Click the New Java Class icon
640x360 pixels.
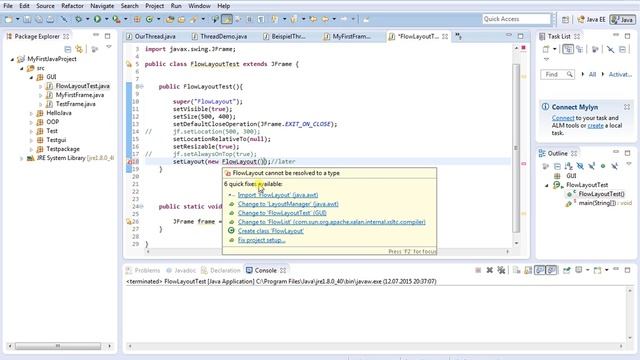click(149, 19)
